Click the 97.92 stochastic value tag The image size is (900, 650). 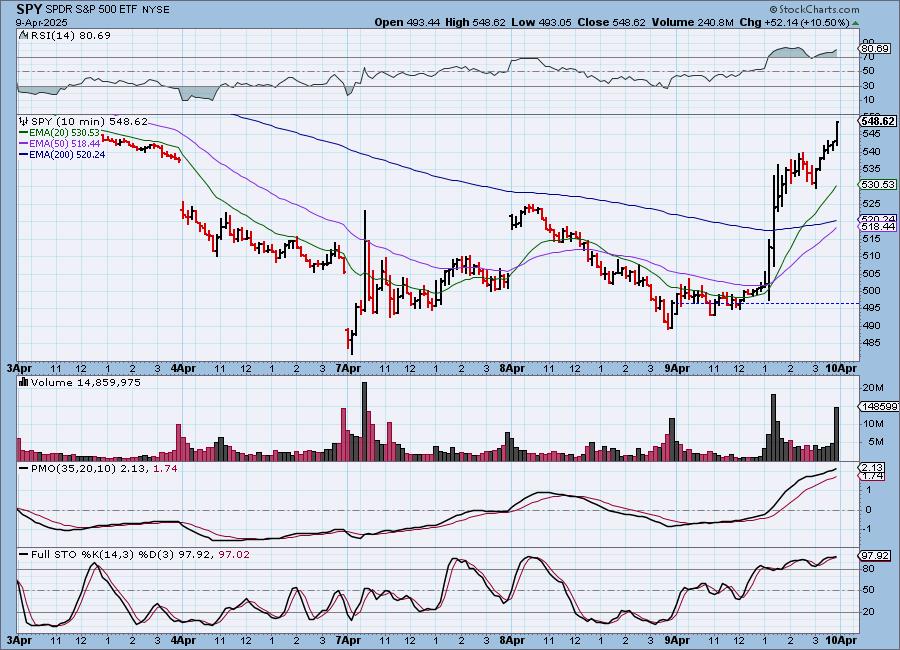coord(876,555)
